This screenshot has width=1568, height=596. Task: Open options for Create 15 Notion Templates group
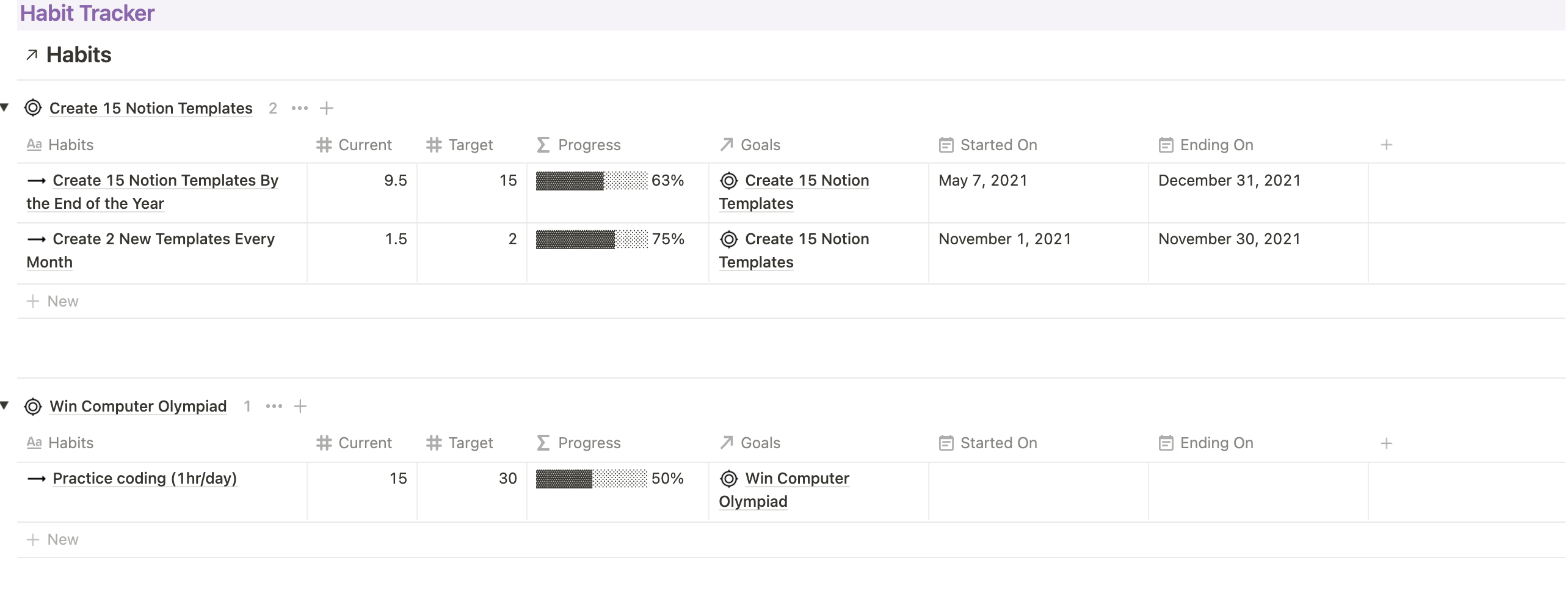tap(299, 109)
